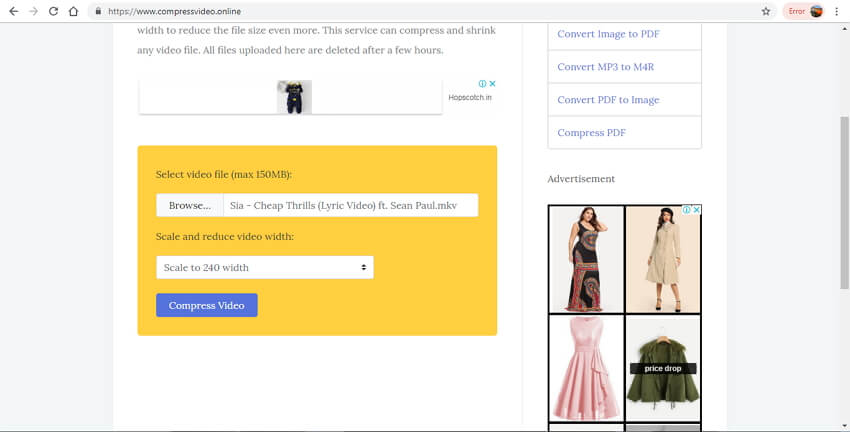Click the selected Sia Cheap Thrills filename field
The height and width of the screenshot is (432, 850).
click(351, 205)
